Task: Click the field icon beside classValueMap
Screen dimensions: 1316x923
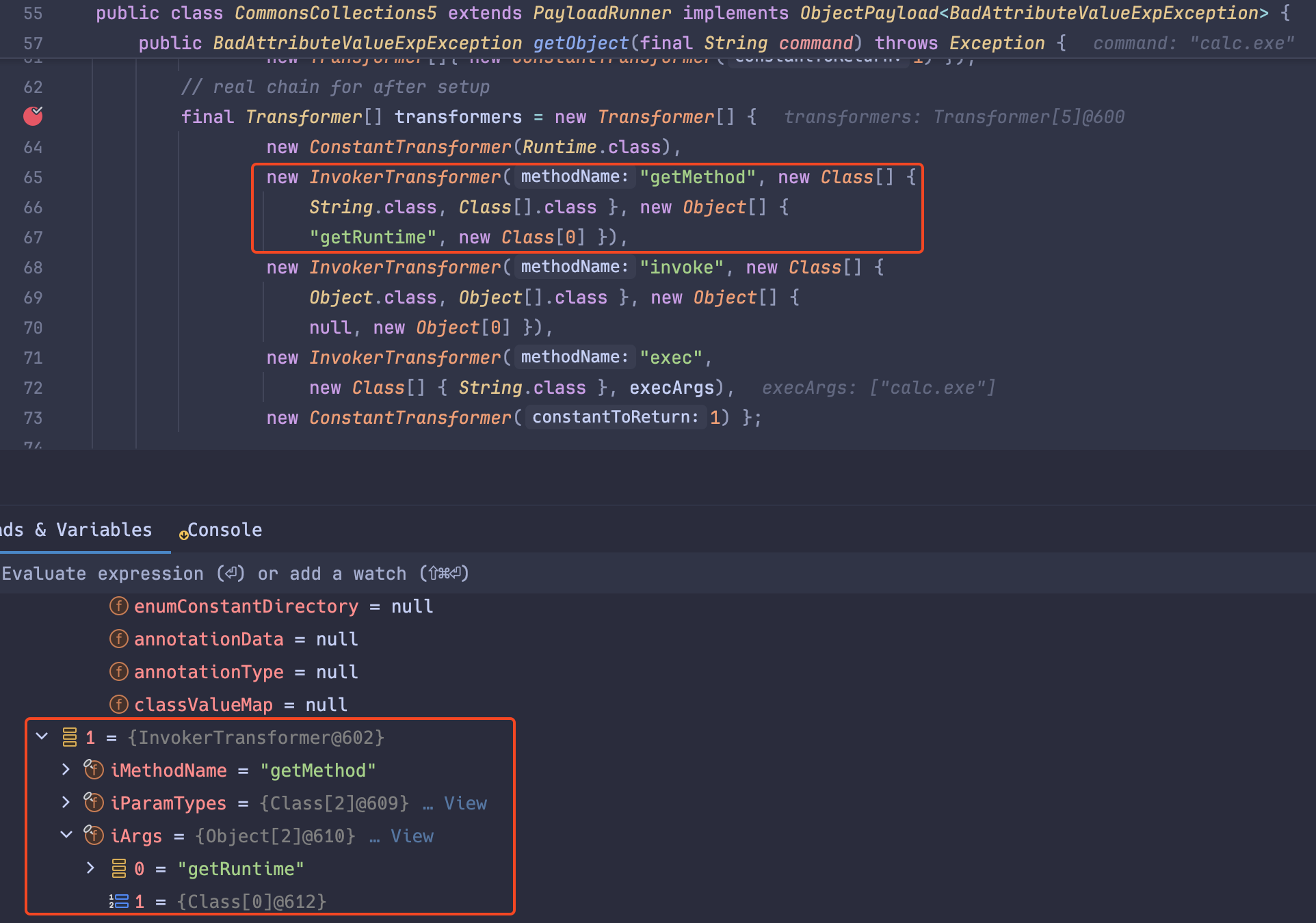Action: [118, 704]
